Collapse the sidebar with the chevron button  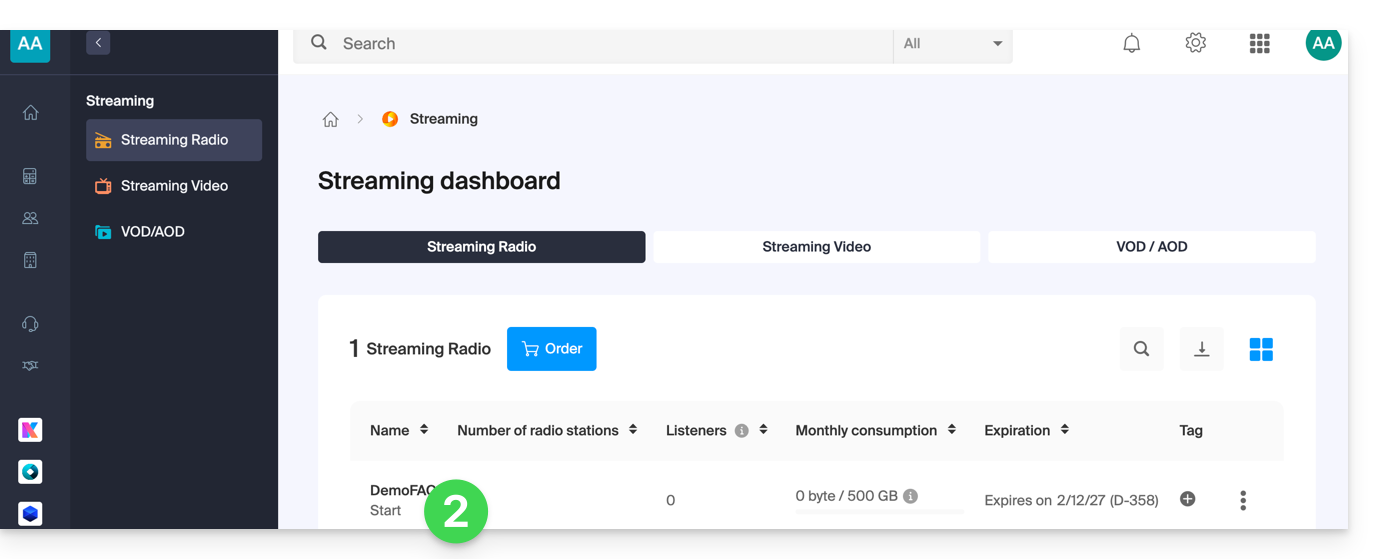(x=98, y=42)
